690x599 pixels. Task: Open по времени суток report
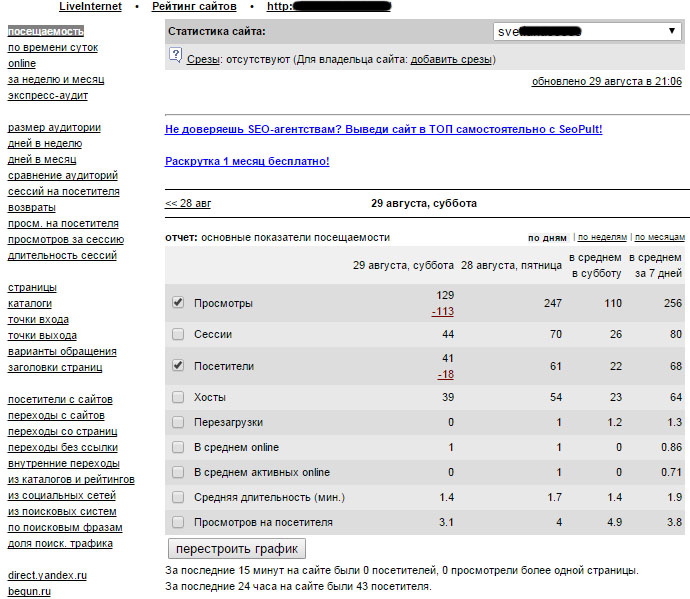53,48
